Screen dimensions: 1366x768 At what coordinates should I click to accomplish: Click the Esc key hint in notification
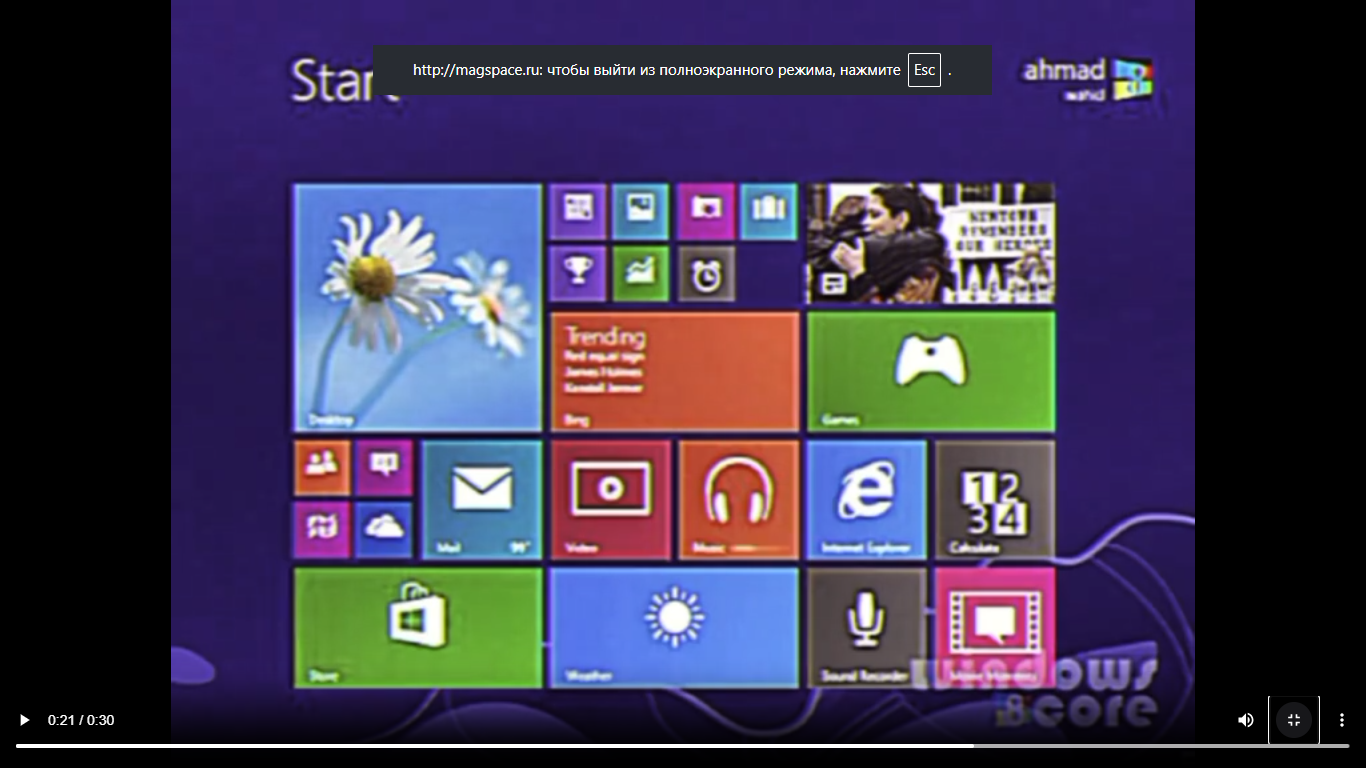click(924, 70)
